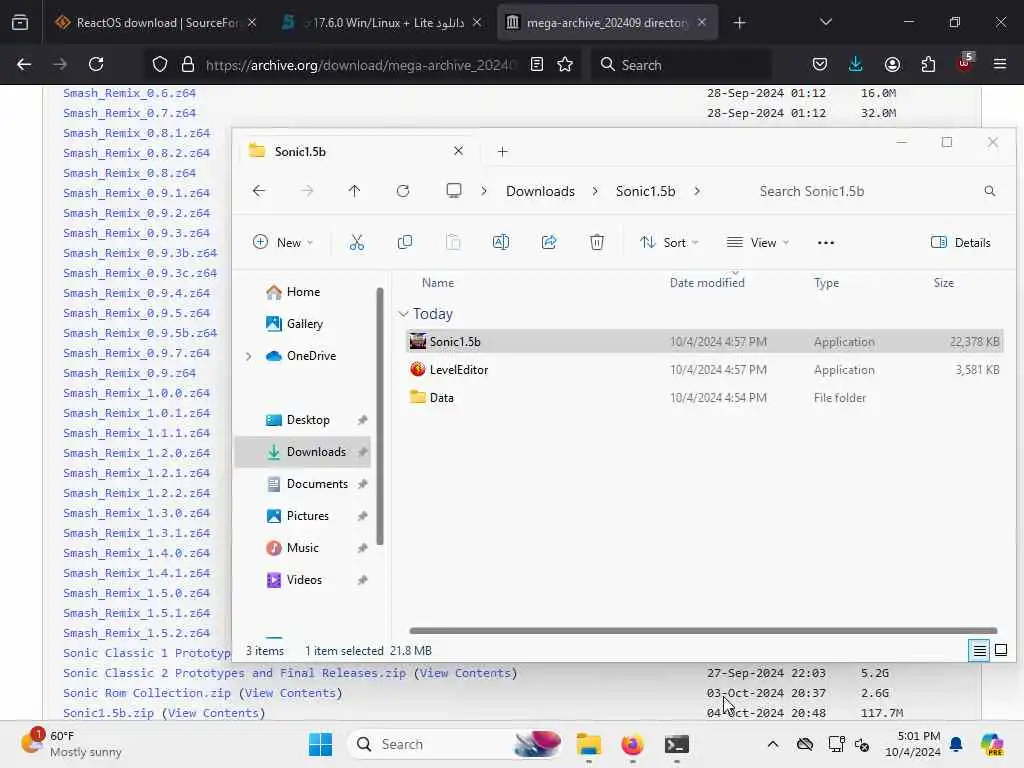This screenshot has height=768, width=1024.
Task: Select the LevelEditor application file
Action: [x=704, y=370]
